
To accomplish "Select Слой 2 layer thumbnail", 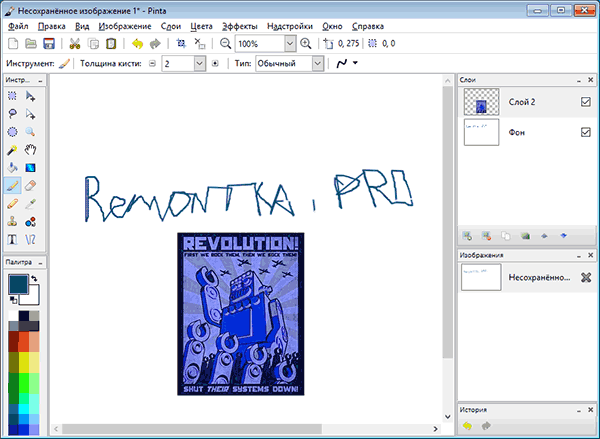I will pyautogui.click(x=481, y=102).
